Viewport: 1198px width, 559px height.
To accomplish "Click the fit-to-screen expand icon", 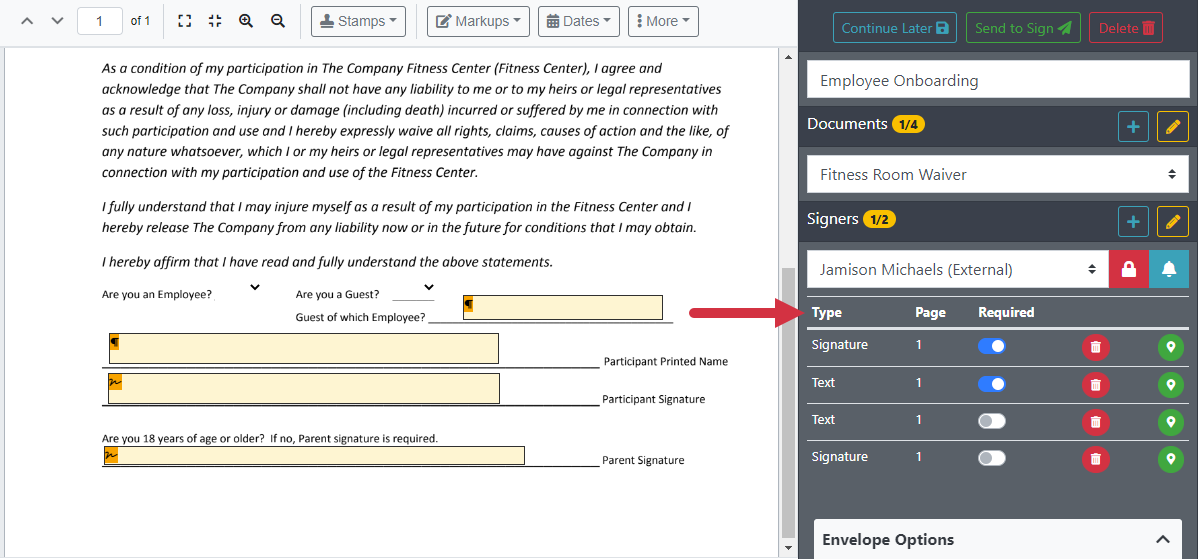I will [184, 21].
